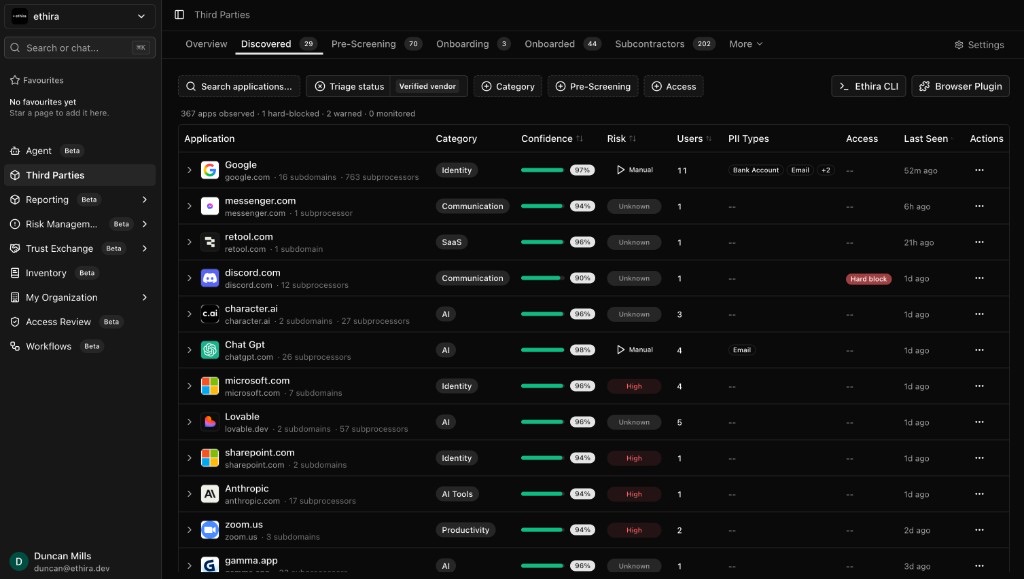Click the gamma.app logo
The image size is (1024, 579).
[210, 565]
